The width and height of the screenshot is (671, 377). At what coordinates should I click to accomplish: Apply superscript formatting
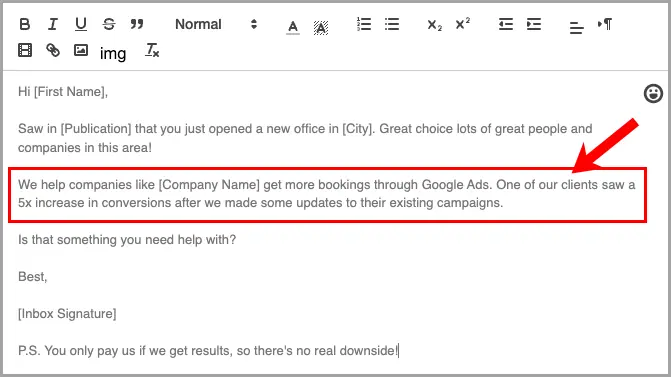(462, 24)
